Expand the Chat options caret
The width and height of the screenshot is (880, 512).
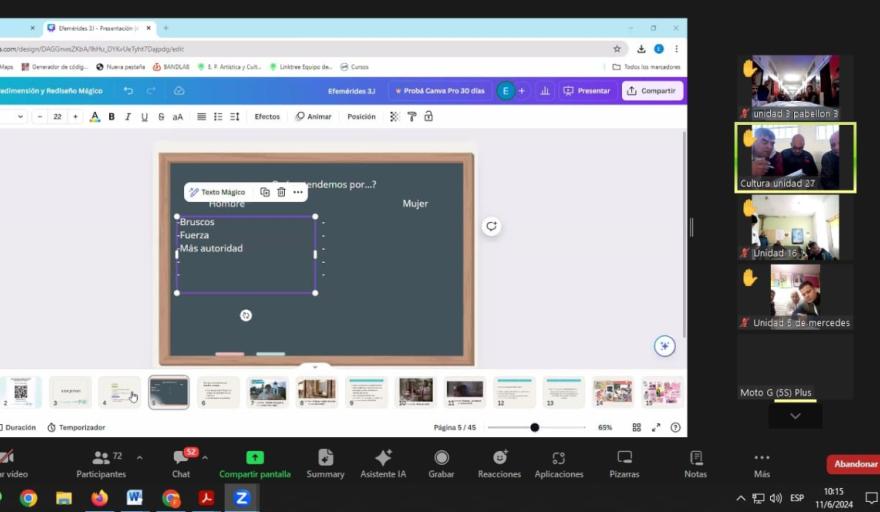pos(205,458)
